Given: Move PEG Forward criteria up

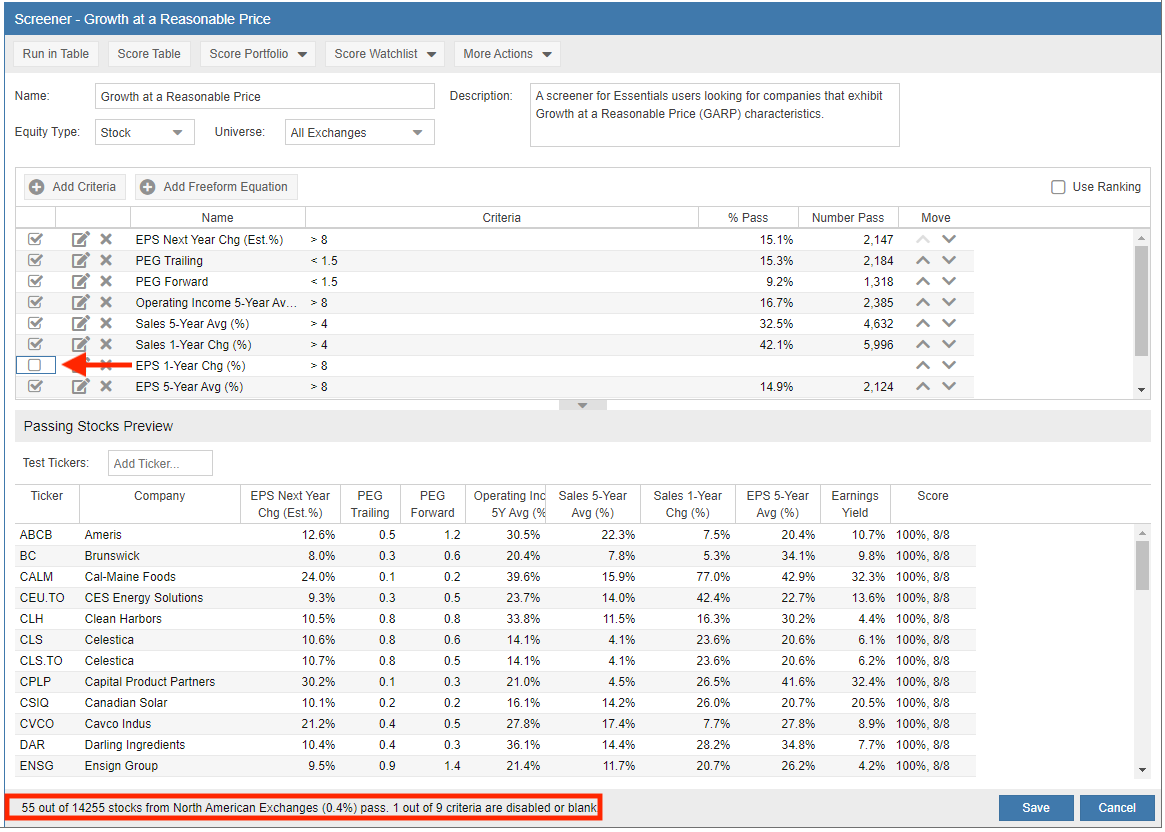Looking at the screenshot, I should pos(923,281).
